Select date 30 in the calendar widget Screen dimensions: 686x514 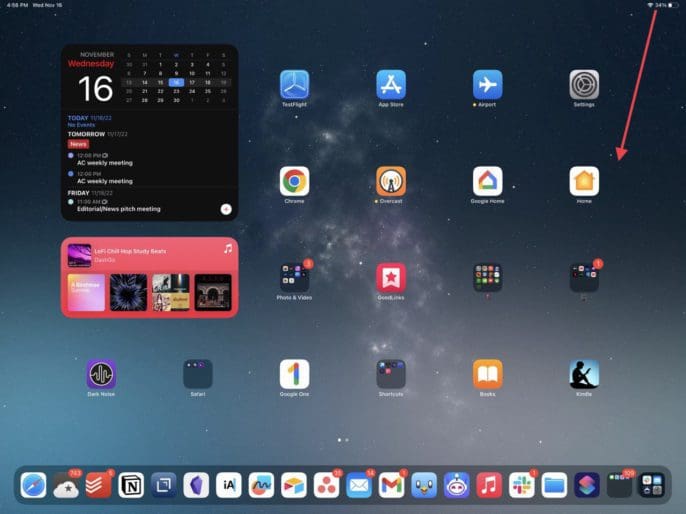click(176, 100)
